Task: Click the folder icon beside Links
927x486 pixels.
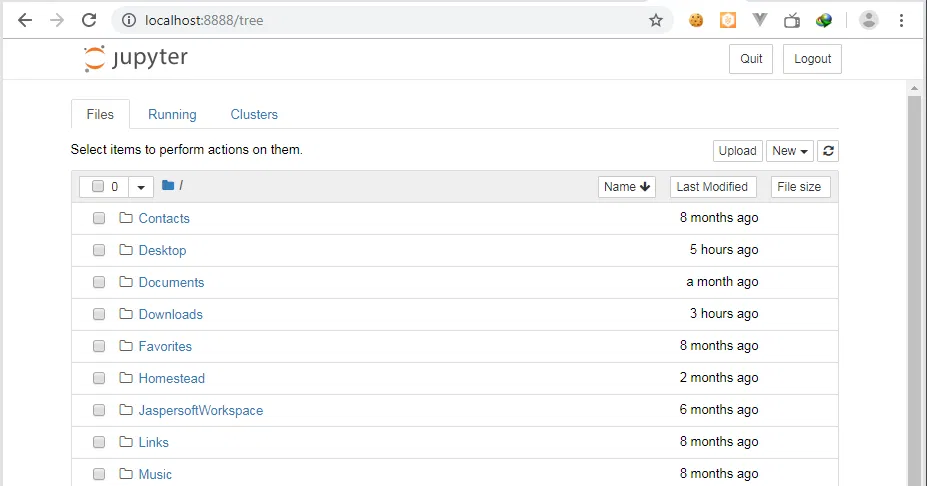Action: [x=125, y=441]
